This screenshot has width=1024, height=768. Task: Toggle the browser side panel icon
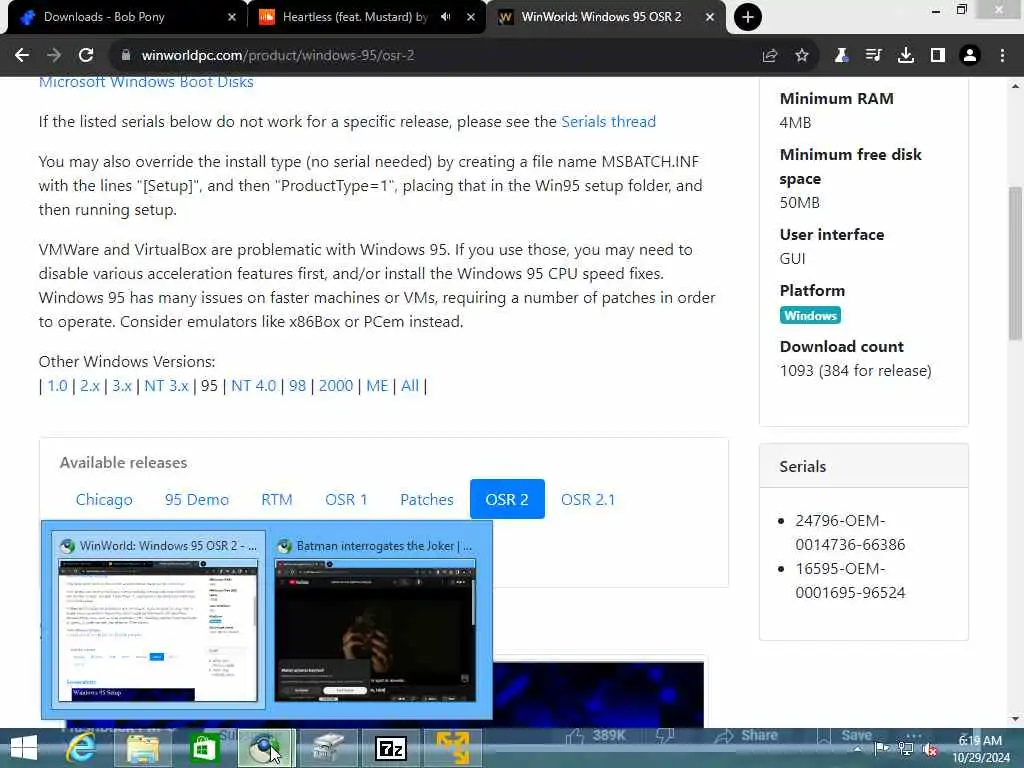[938, 56]
